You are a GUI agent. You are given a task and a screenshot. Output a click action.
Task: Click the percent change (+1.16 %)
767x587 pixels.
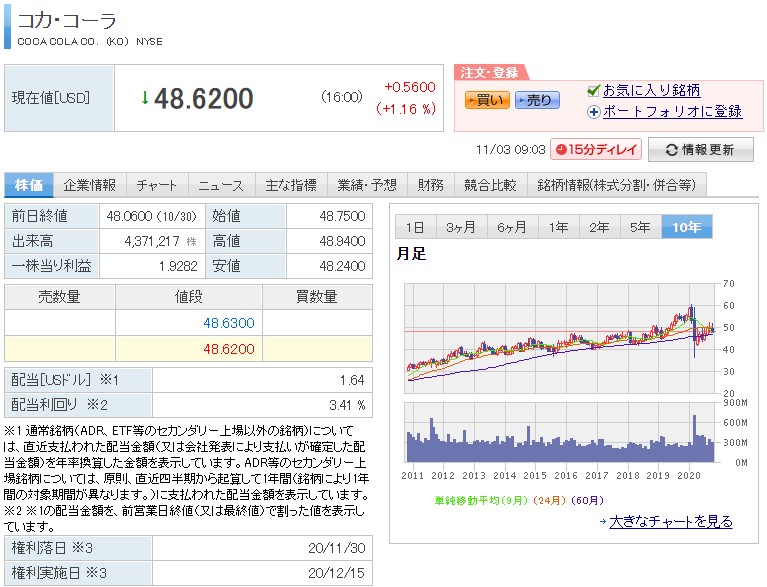tap(406, 109)
